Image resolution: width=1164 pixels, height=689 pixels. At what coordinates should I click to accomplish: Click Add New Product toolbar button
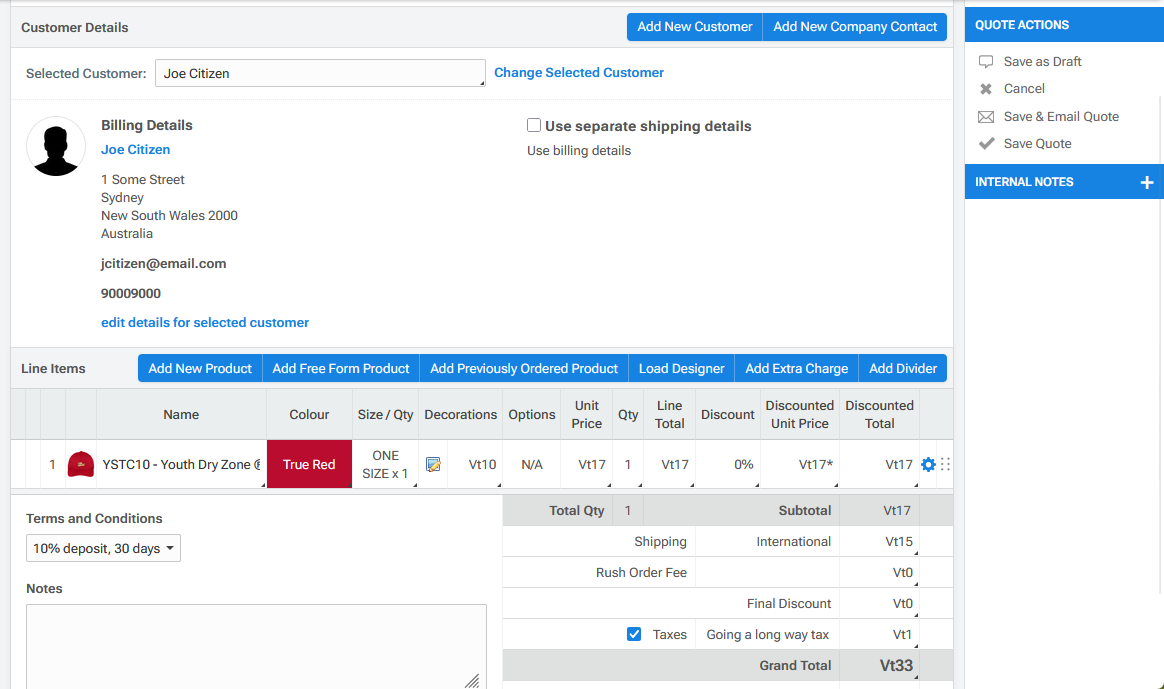point(200,368)
